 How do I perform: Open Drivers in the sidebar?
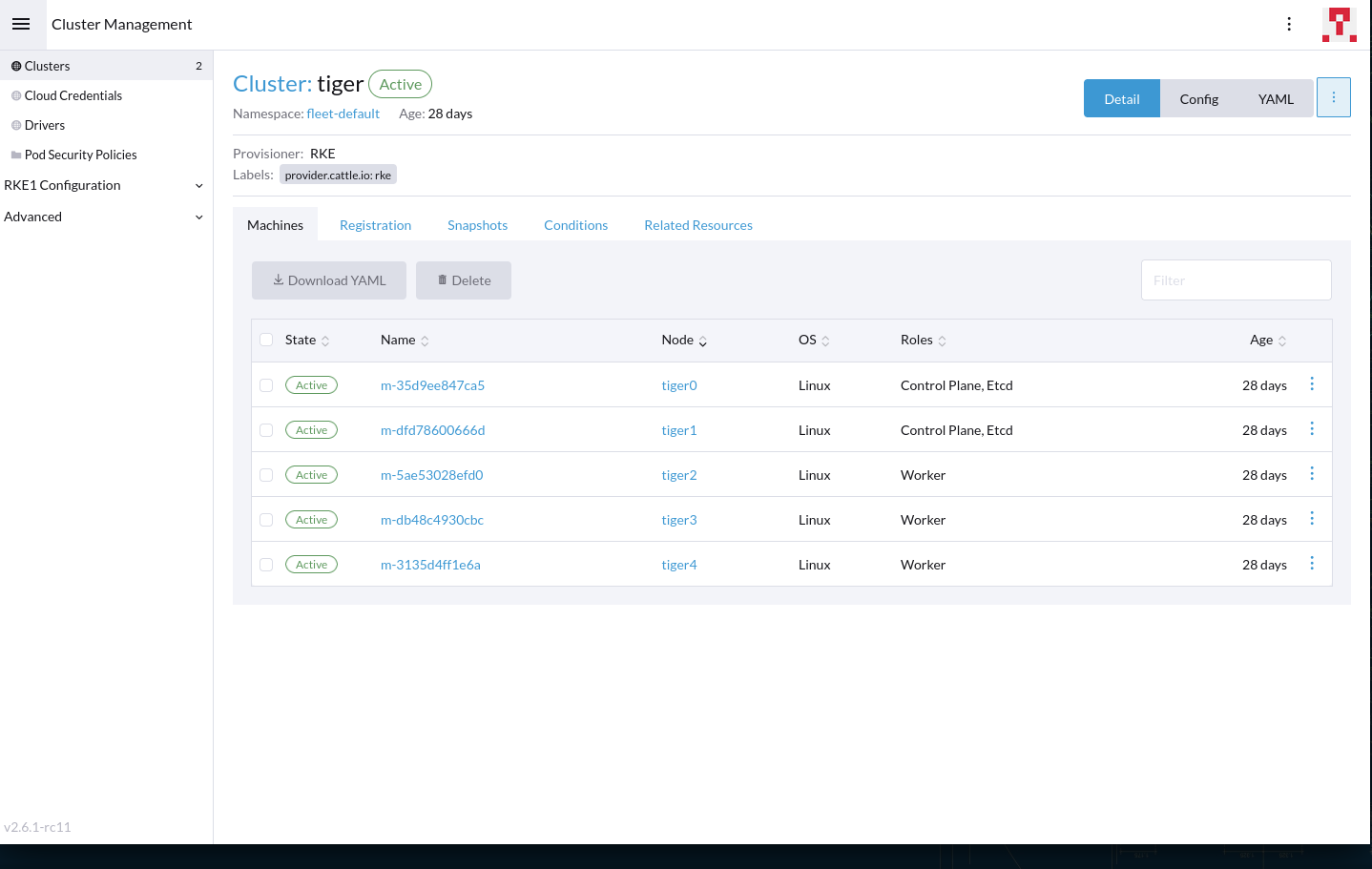(106, 125)
